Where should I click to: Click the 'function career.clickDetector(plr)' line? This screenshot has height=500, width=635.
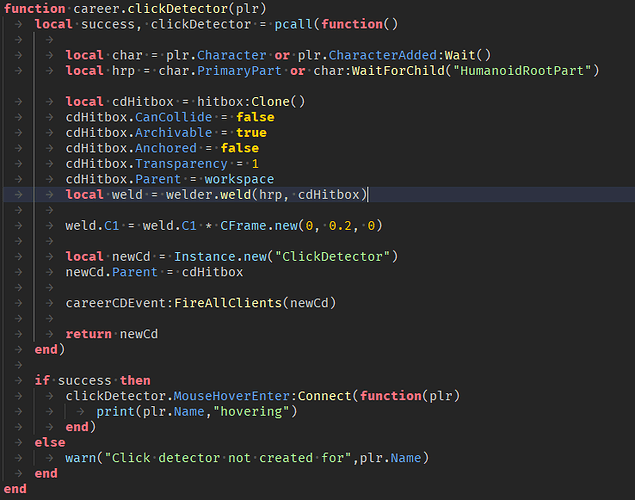coord(135,9)
